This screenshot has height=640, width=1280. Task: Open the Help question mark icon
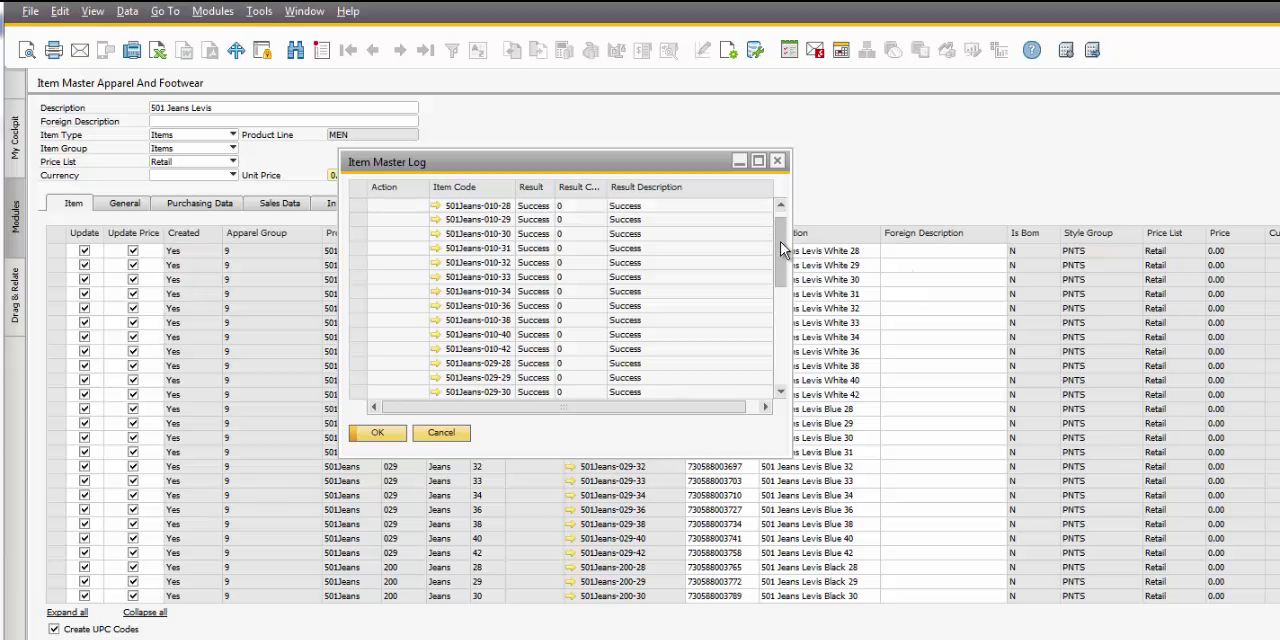point(1032,50)
